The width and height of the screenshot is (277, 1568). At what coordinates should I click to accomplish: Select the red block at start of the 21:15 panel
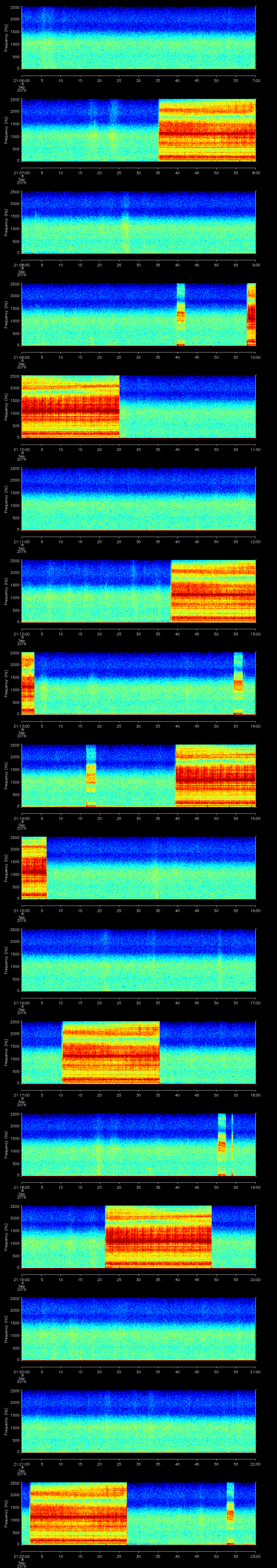tap(34, 868)
